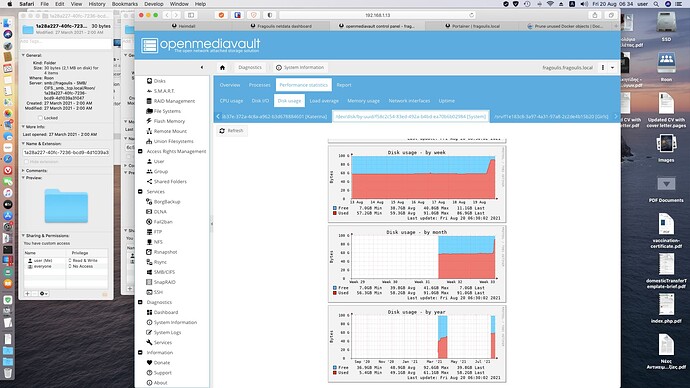The height and width of the screenshot is (388, 690).
Task: Open the fragoulis.fragoulis.local user dropdown arrow
Action: coord(612,68)
